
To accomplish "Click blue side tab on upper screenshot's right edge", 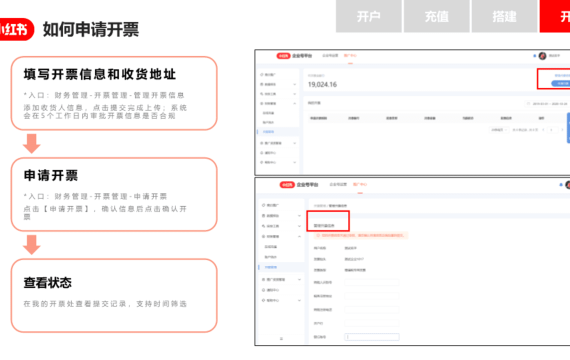I will (569, 128).
